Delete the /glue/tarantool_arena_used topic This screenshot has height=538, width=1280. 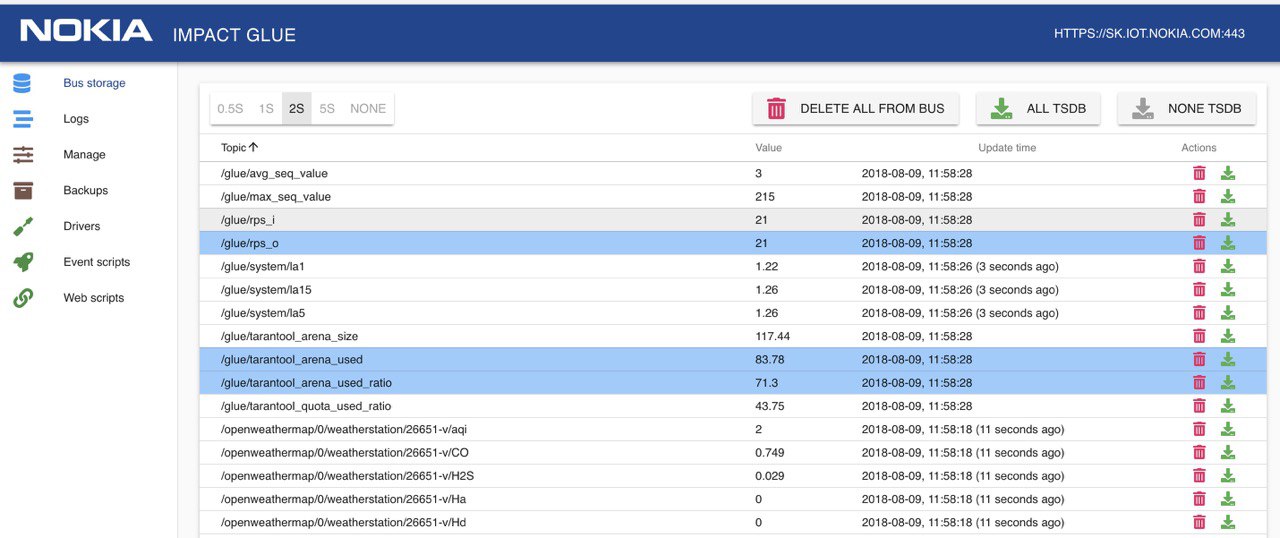pyautogui.click(x=1199, y=359)
